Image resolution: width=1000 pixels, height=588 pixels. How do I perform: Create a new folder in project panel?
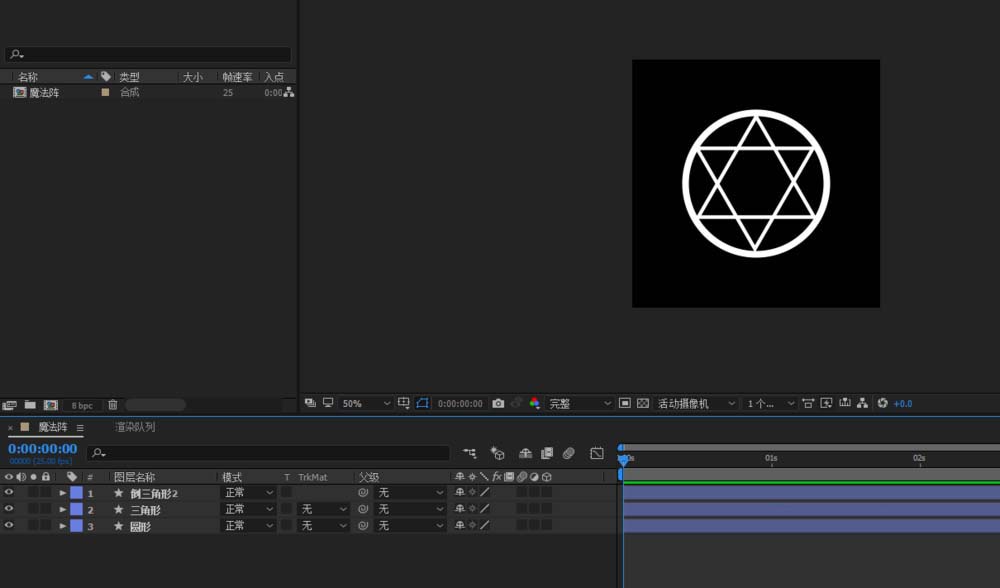pyautogui.click(x=30, y=405)
